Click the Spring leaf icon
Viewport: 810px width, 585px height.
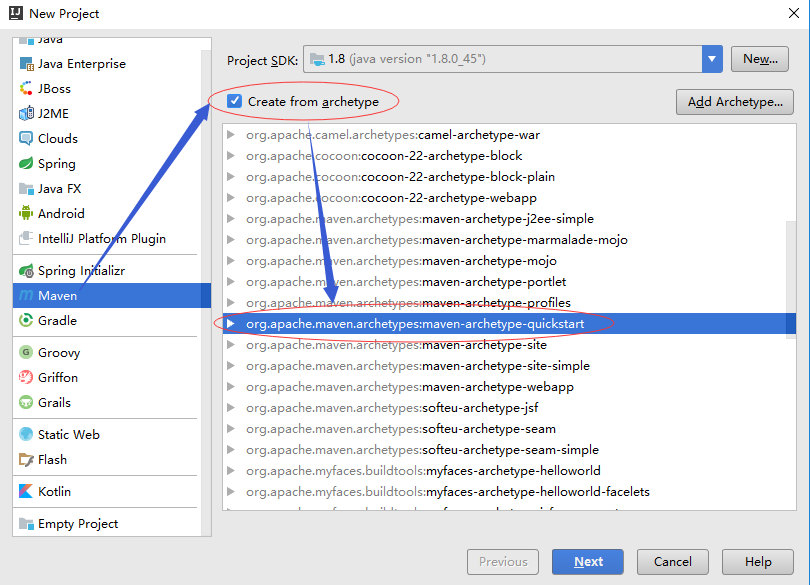[x=26, y=163]
